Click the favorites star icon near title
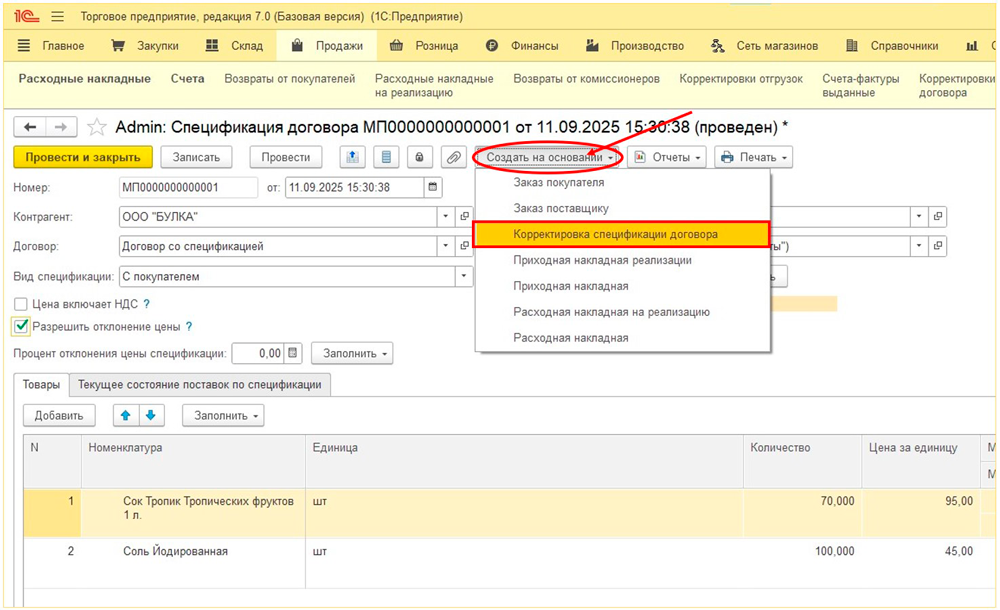This screenshot has height=610, width=1000. point(97,127)
